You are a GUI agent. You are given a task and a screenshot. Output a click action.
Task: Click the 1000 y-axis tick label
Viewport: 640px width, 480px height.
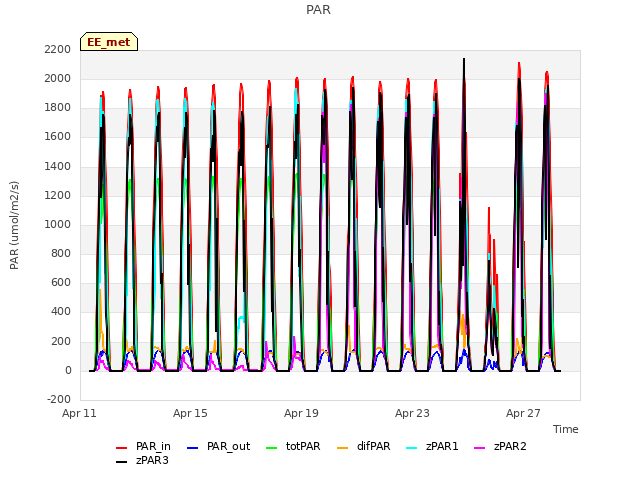point(58,224)
